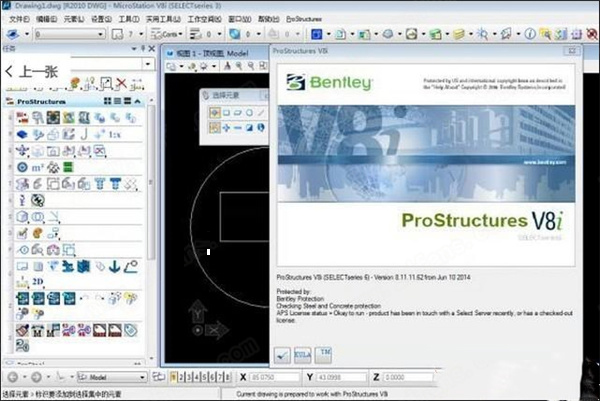The height and width of the screenshot is (401, 600).
Task: Click the magnifier with sparkle icon in toolbar
Action: tap(482, 34)
